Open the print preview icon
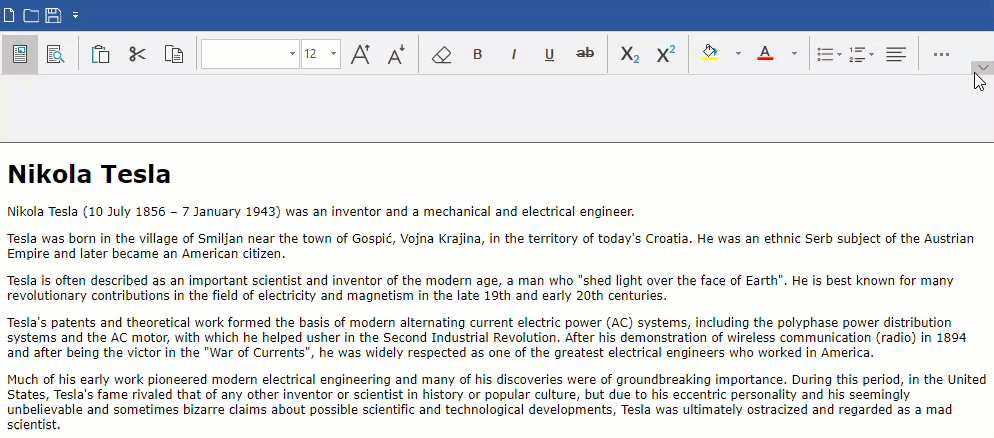The height and width of the screenshot is (438, 994). (x=55, y=54)
